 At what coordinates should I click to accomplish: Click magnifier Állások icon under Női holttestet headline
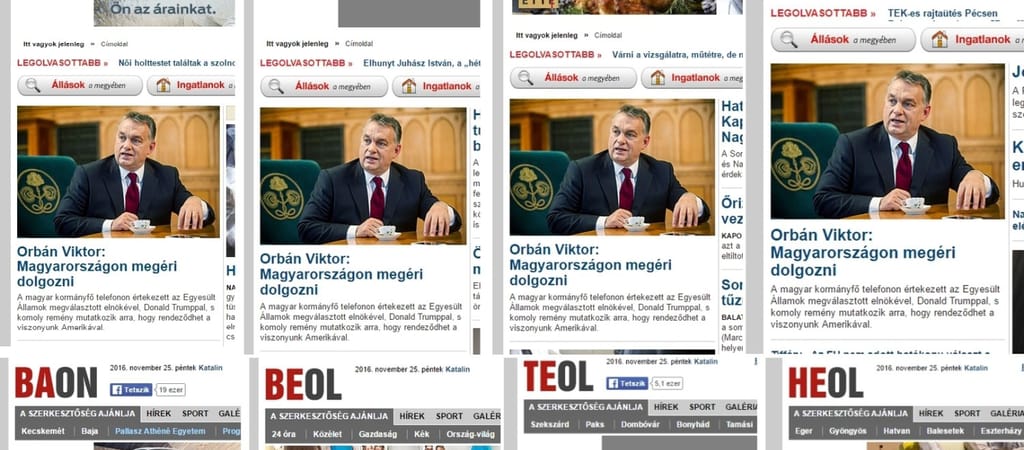pos(33,85)
